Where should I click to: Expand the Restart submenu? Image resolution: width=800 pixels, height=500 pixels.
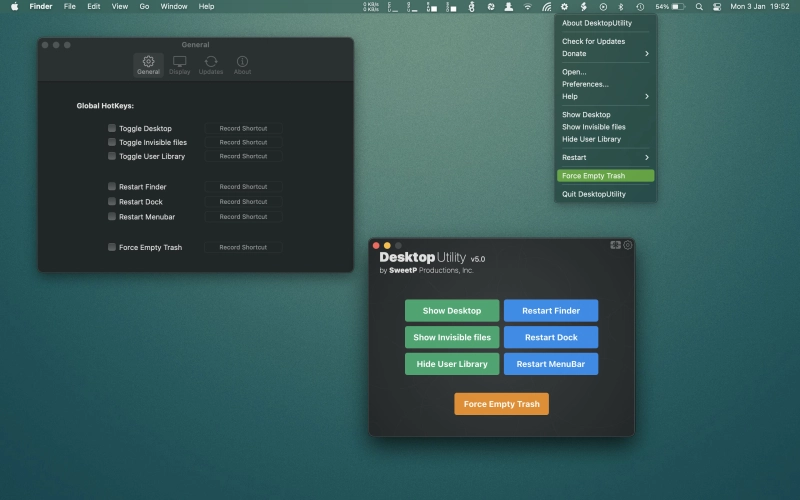(x=605, y=158)
